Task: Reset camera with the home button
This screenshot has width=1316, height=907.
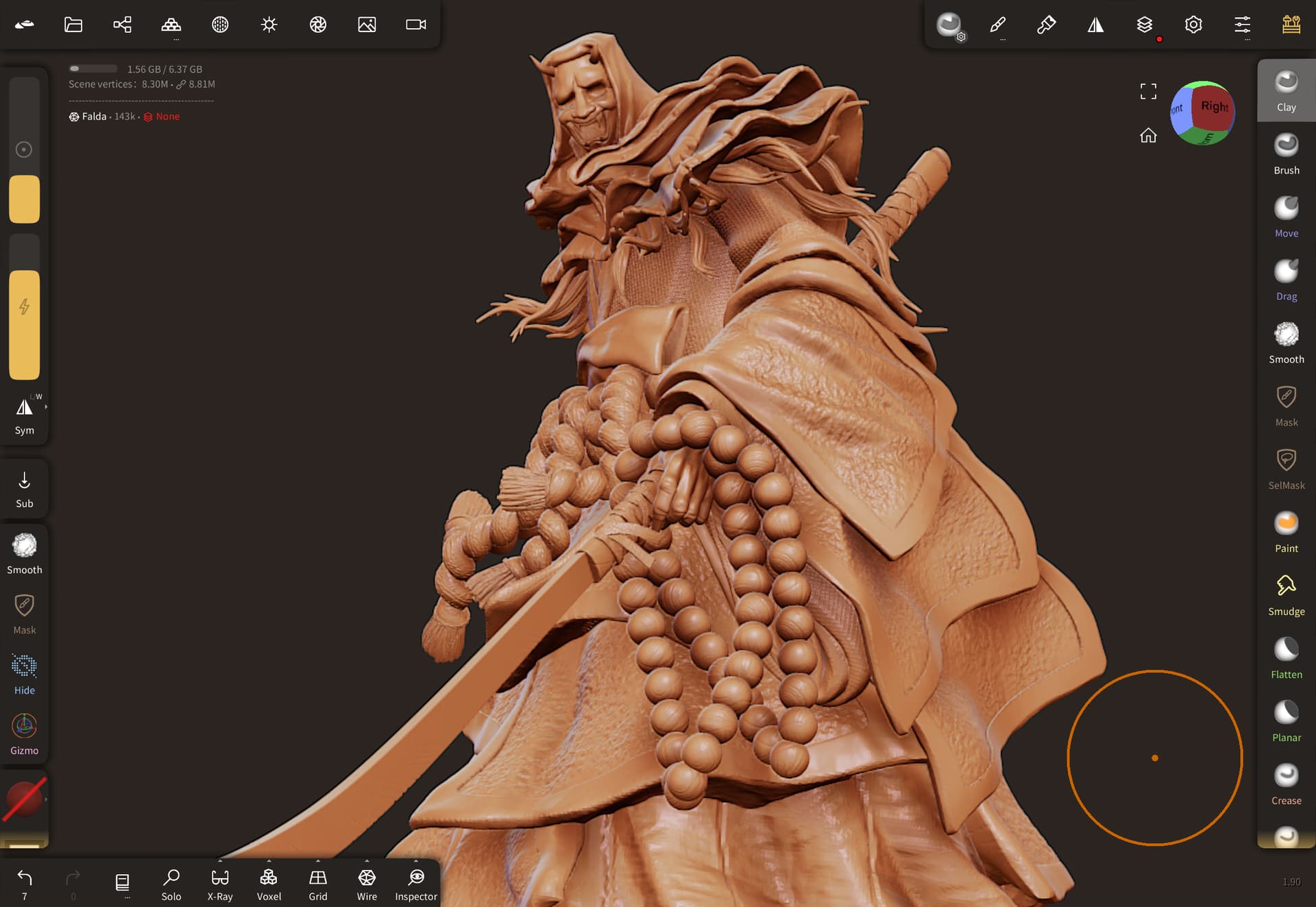Action: coord(1148,136)
